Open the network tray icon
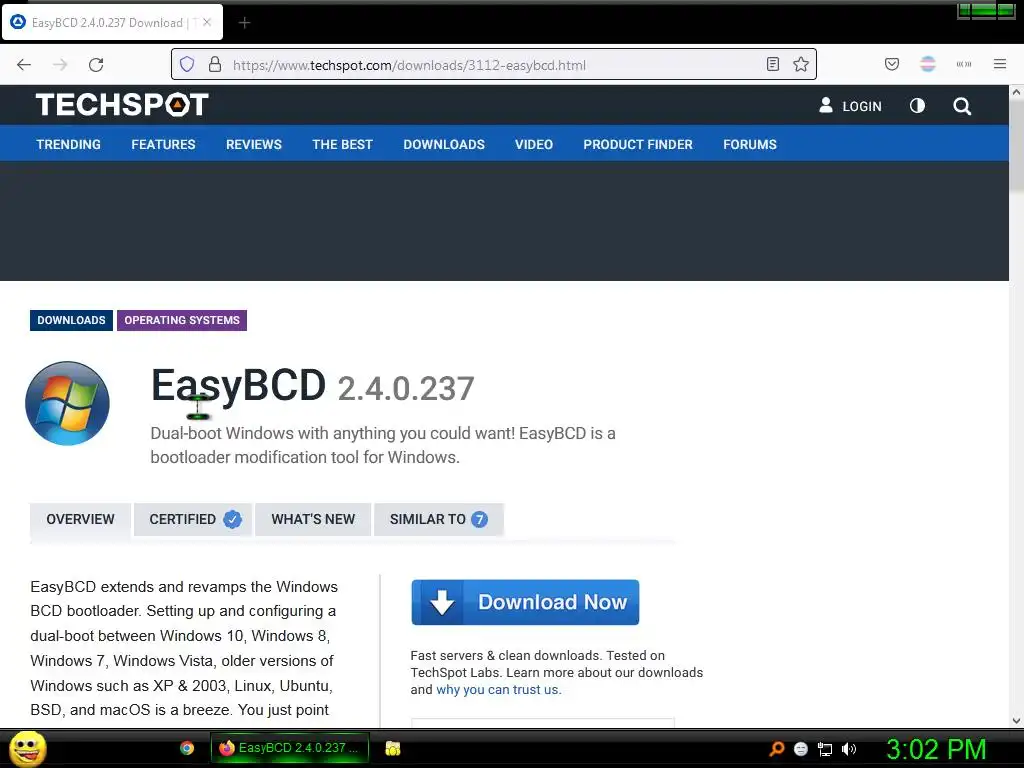This screenshot has width=1024, height=768. (x=825, y=749)
